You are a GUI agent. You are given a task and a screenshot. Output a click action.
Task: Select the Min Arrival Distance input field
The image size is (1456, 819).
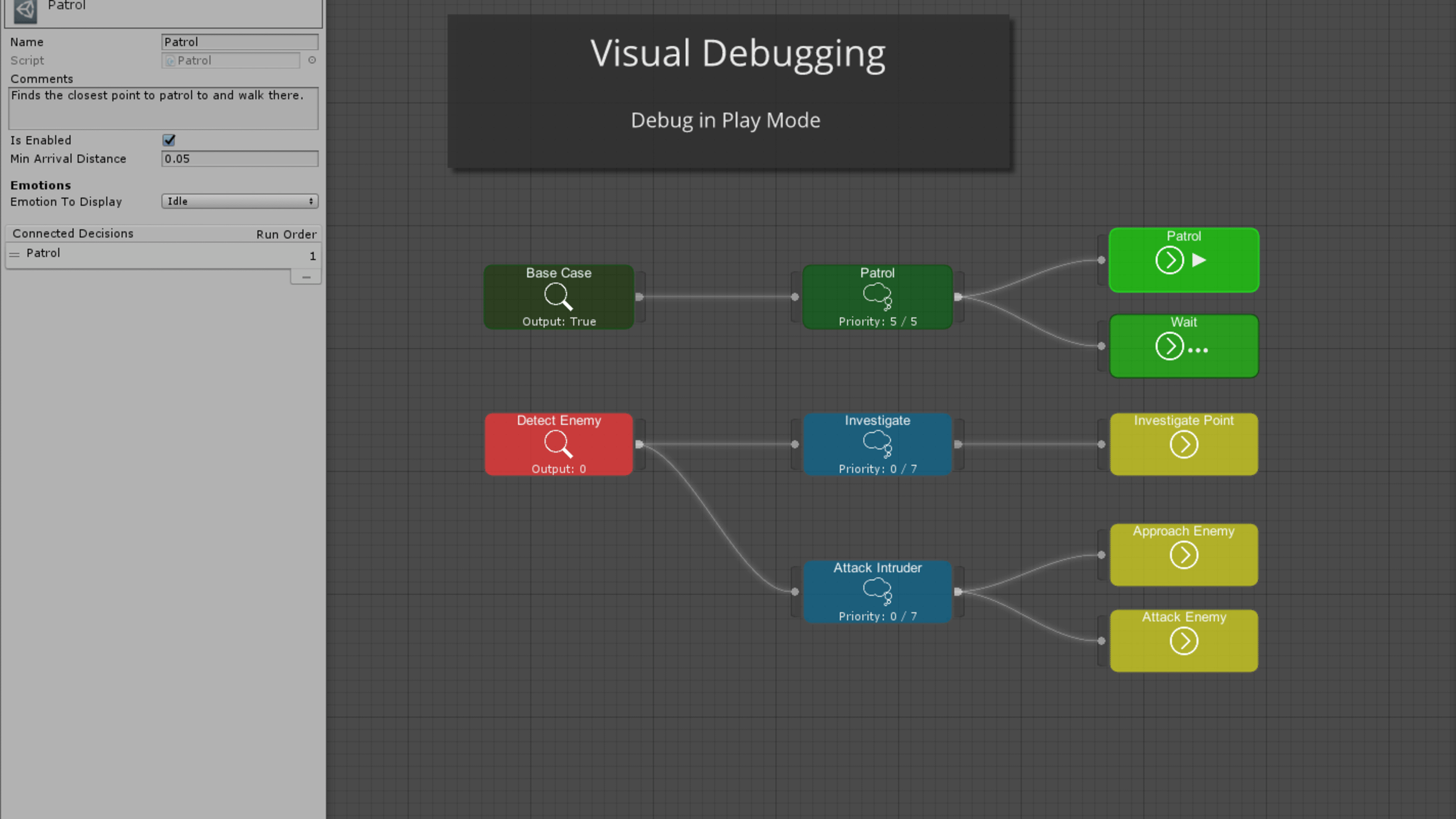click(240, 158)
